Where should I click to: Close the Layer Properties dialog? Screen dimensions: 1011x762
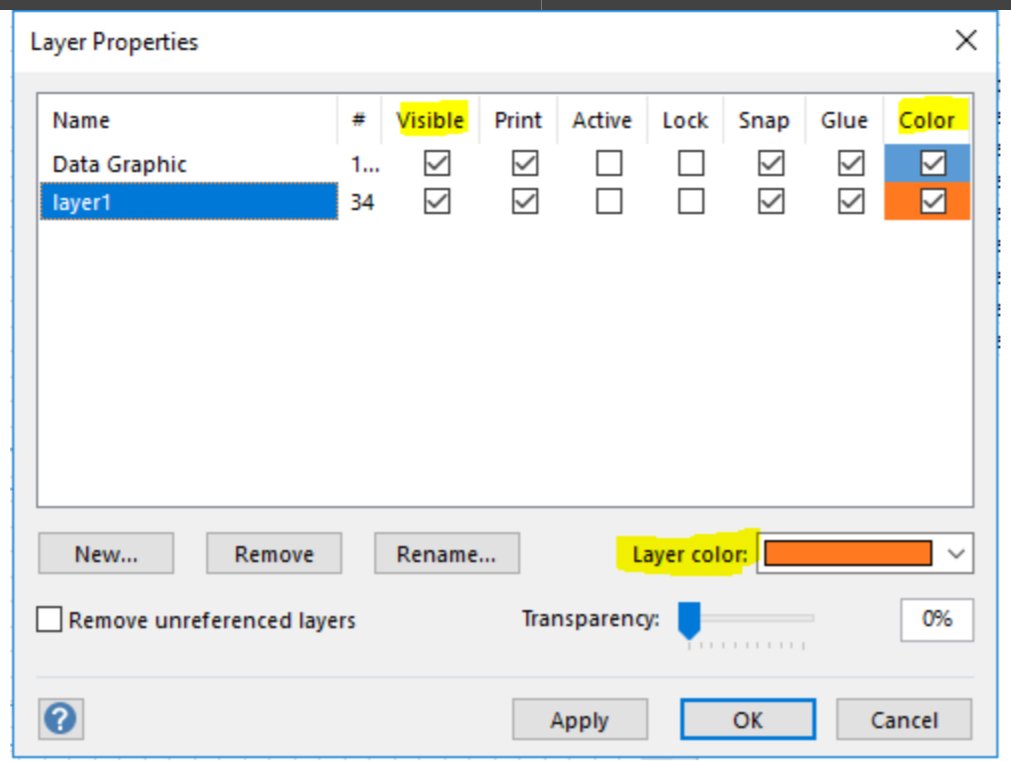coord(965,41)
